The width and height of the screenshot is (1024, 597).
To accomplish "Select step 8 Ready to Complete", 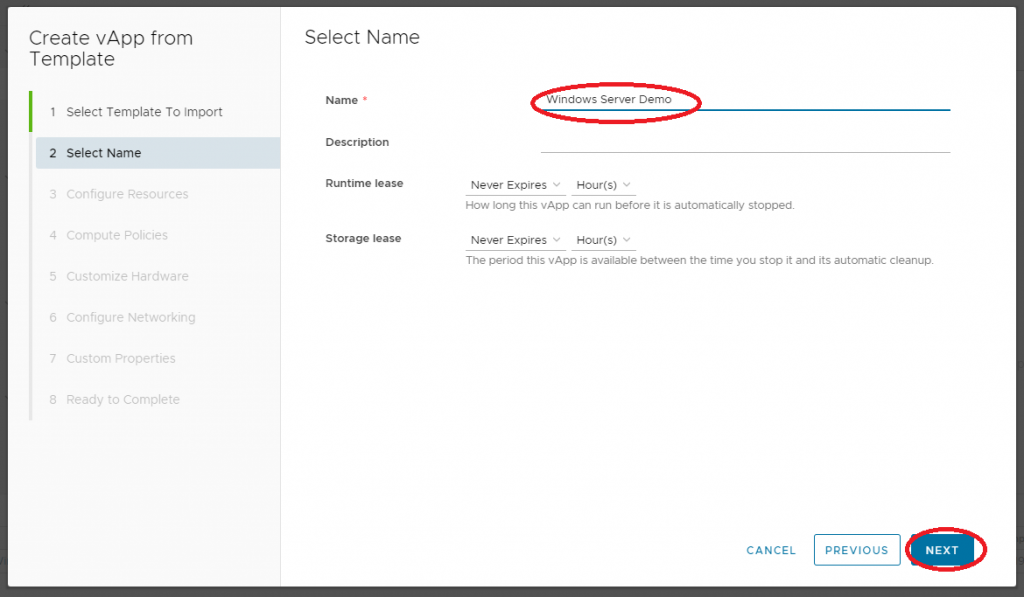I will (158, 400).
